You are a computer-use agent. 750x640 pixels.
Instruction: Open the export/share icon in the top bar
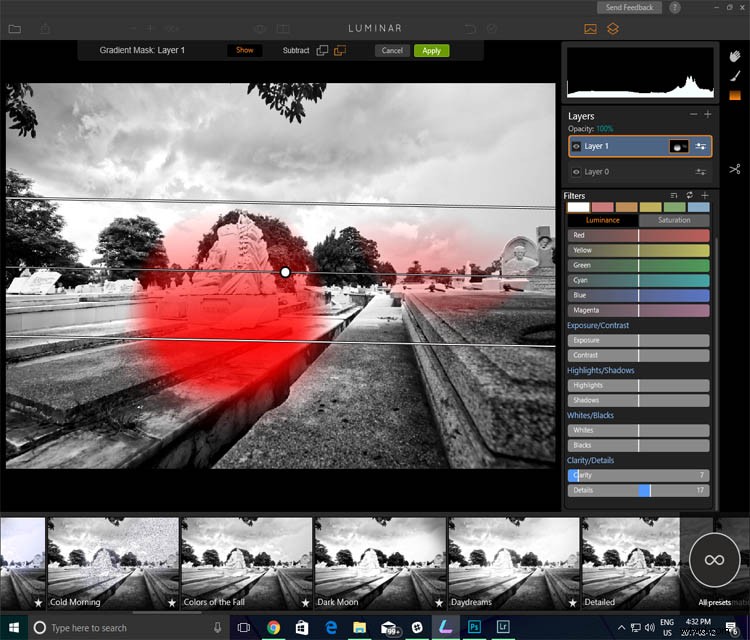click(x=45, y=29)
